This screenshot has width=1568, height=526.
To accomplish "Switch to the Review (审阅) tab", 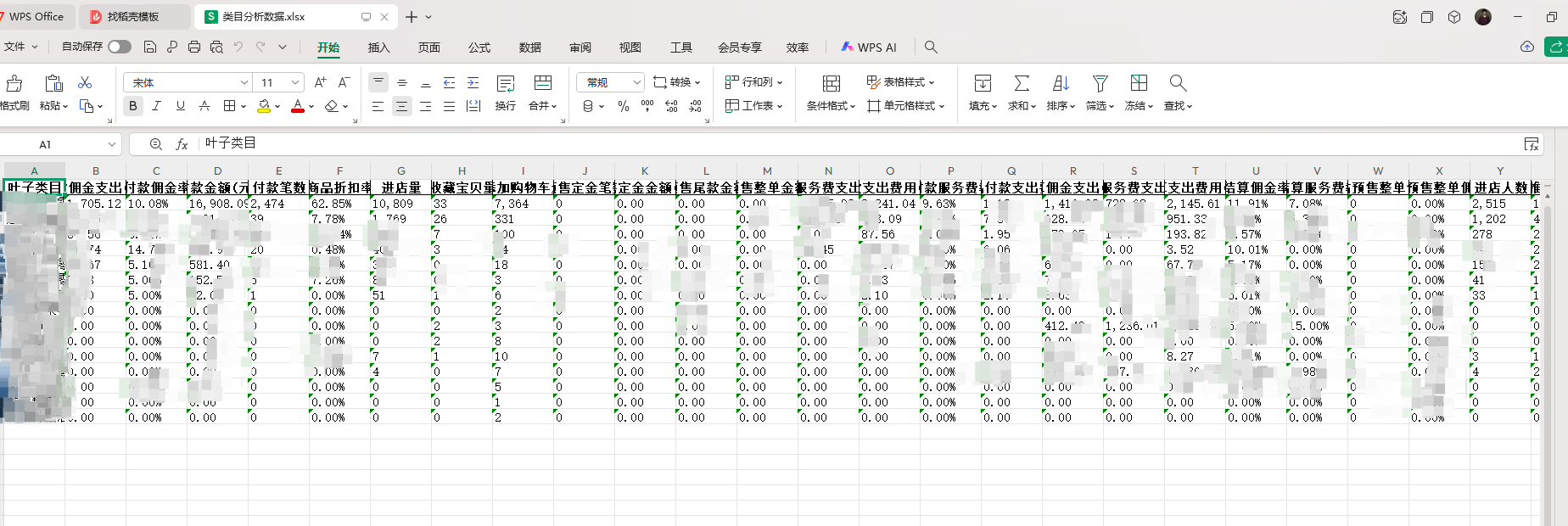I will coord(580,48).
